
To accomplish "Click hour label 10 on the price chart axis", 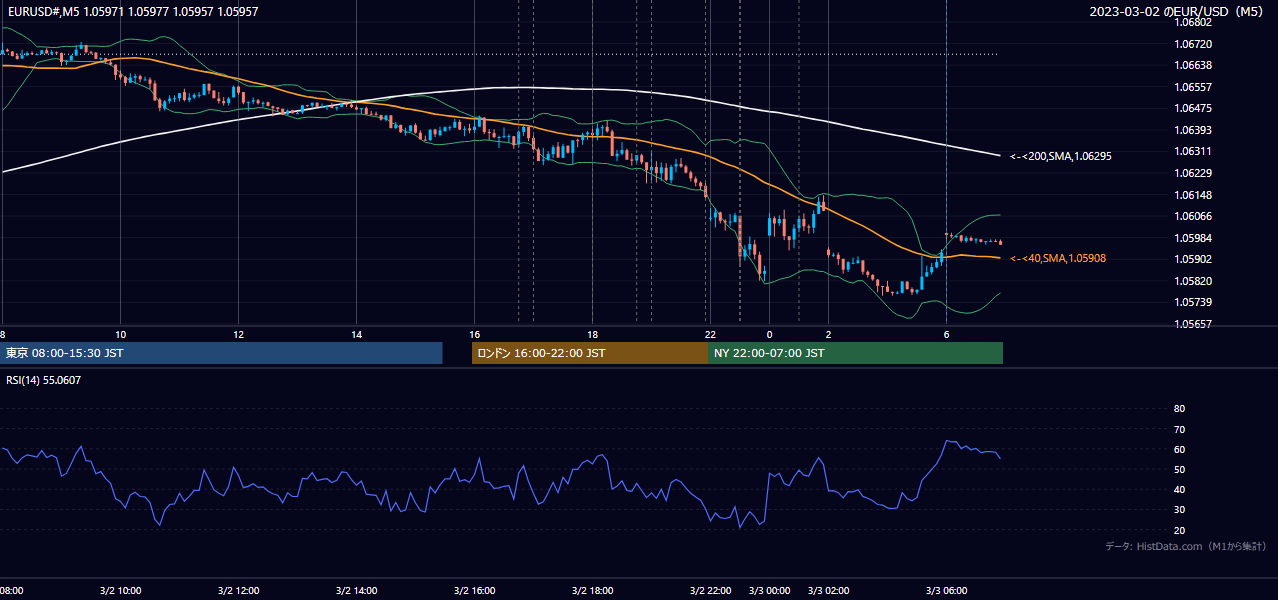I will (x=120, y=334).
